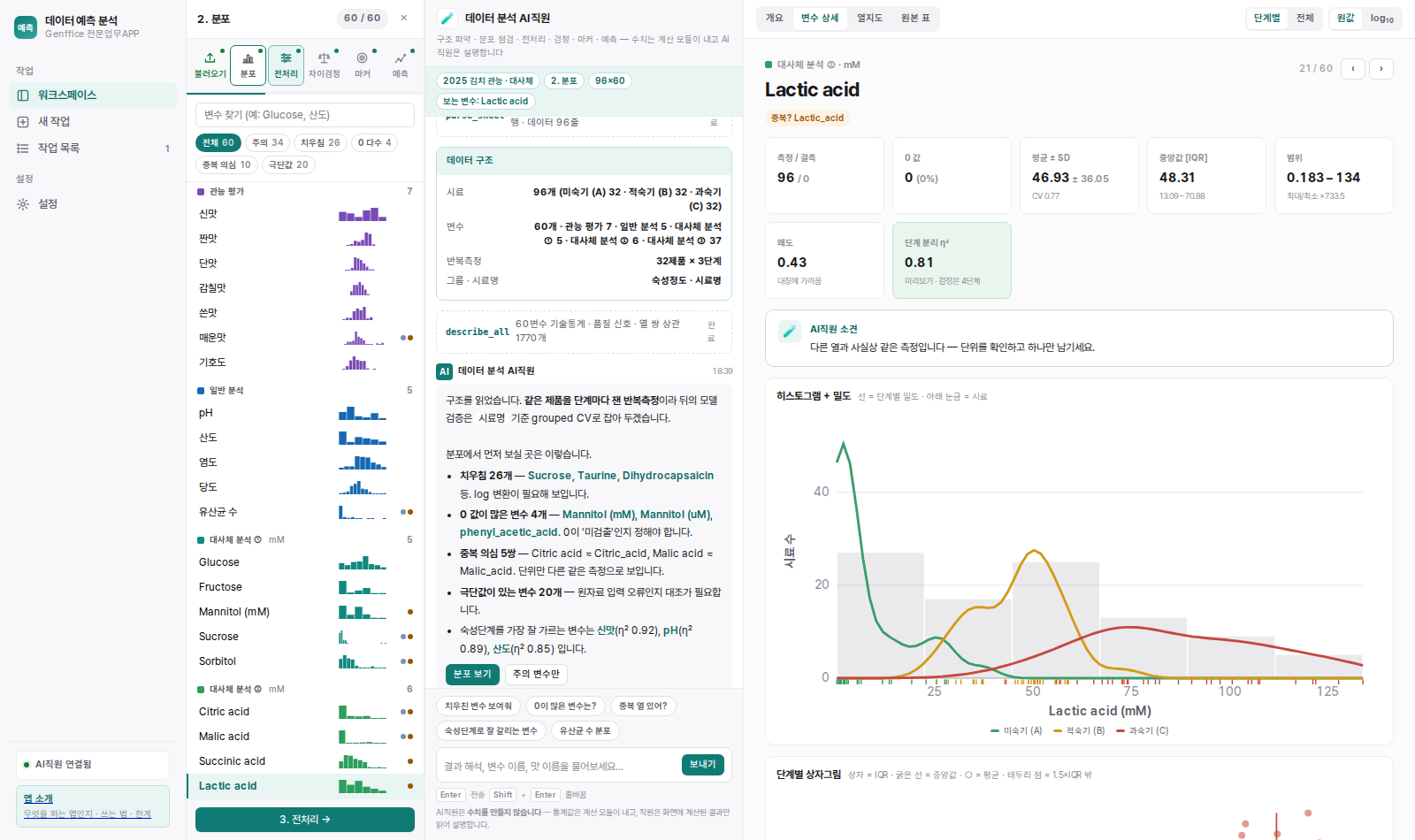Open the 예측 trend-line step icon

click(401, 58)
